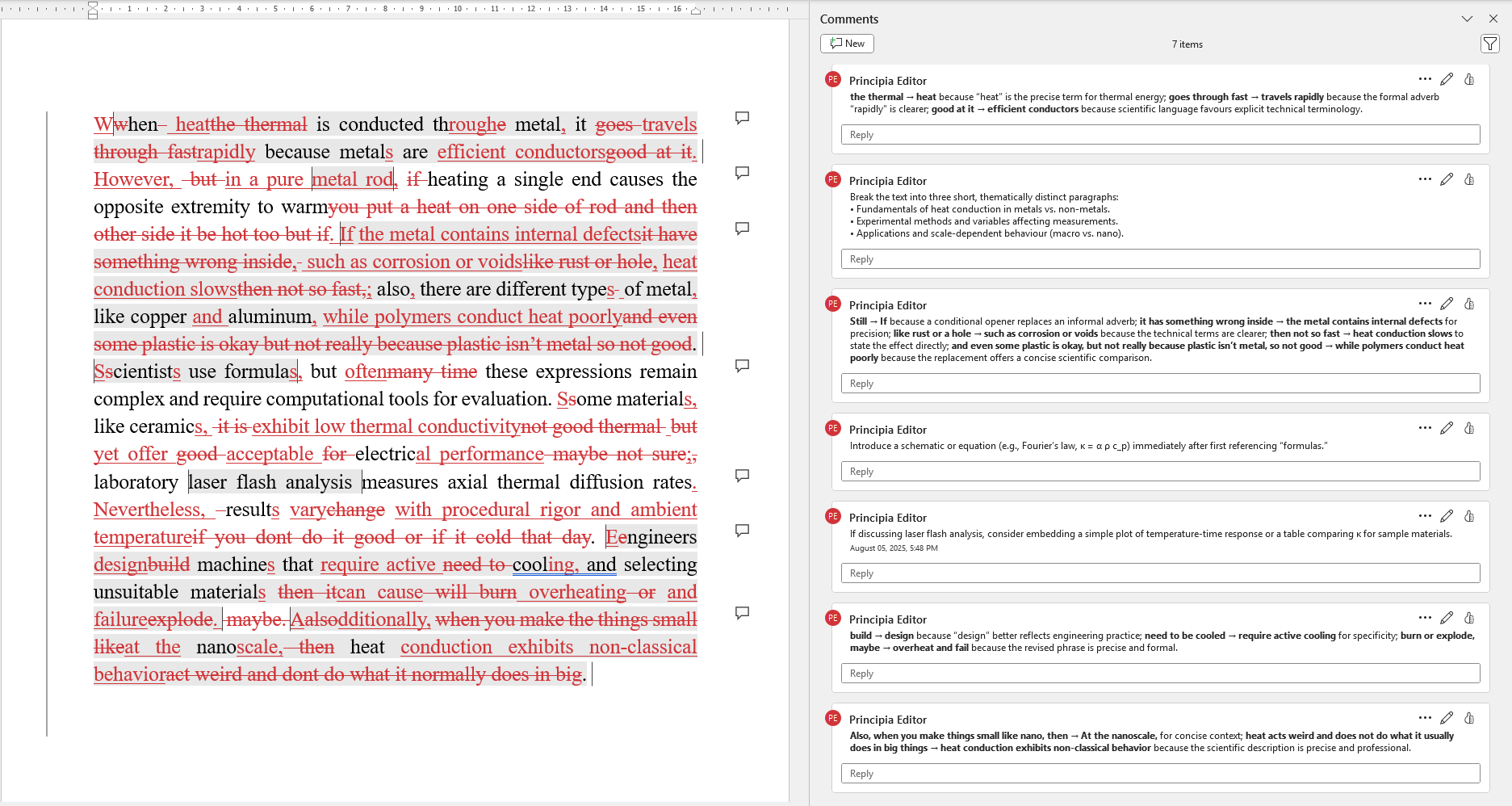Open the comment balloon beside laser flash analysis line
The height and width of the screenshot is (806, 1512).
pos(743,476)
